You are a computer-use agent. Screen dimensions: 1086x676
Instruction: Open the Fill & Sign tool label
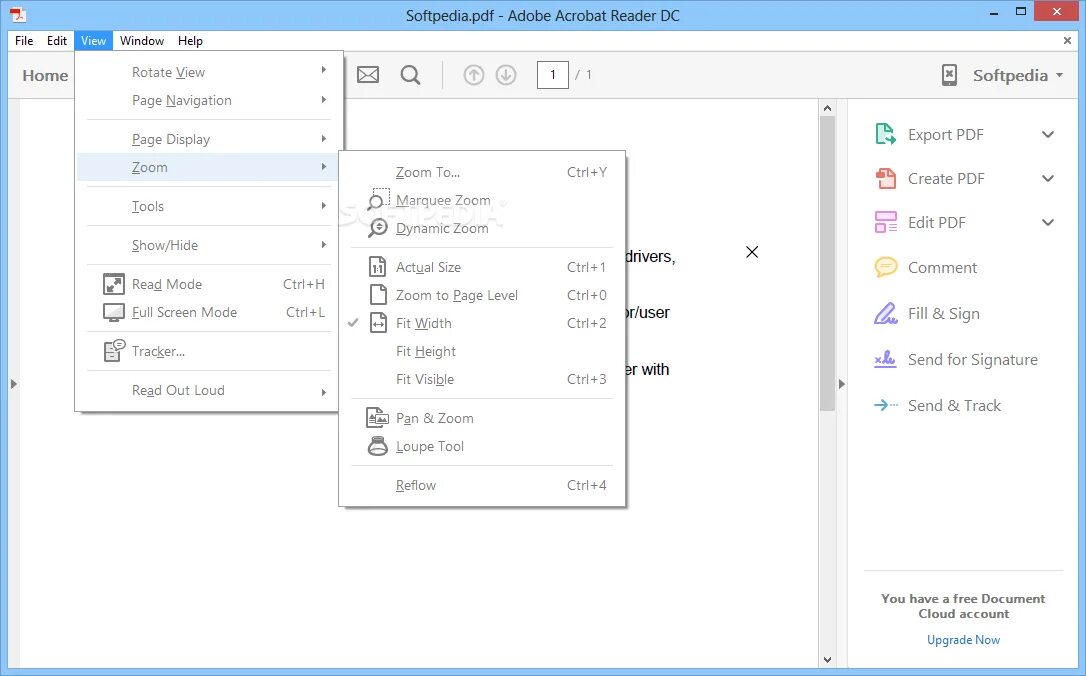[x=943, y=314]
